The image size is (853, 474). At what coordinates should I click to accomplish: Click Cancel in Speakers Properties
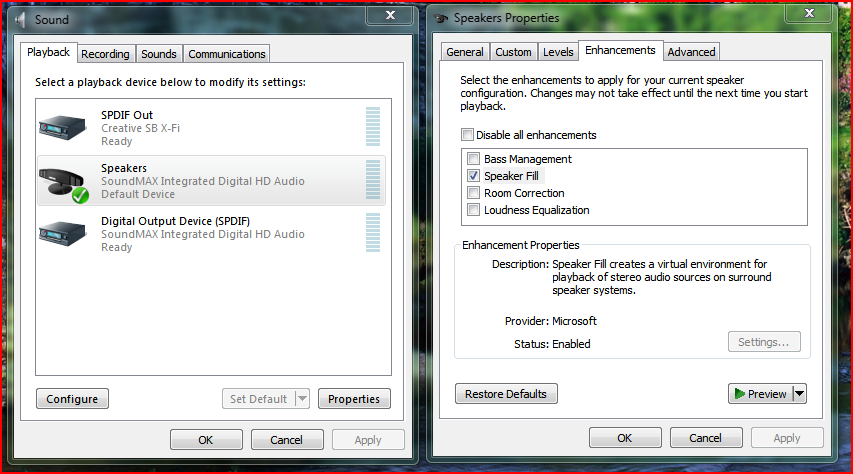tap(706, 438)
